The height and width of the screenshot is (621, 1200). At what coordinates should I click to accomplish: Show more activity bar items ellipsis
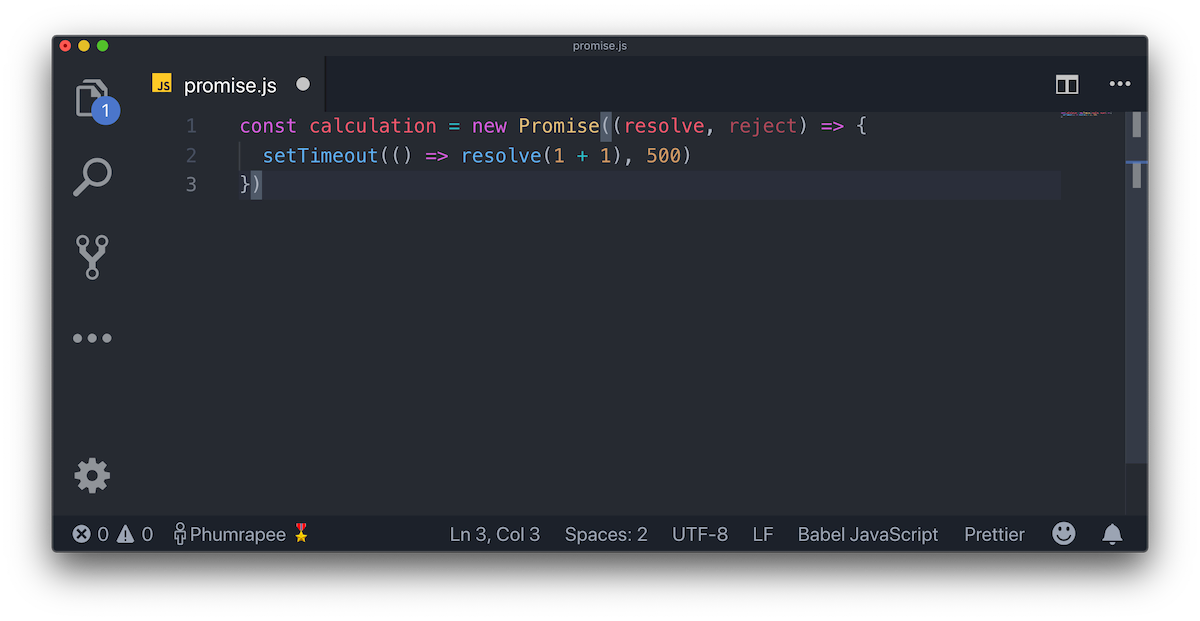[92, 338]
